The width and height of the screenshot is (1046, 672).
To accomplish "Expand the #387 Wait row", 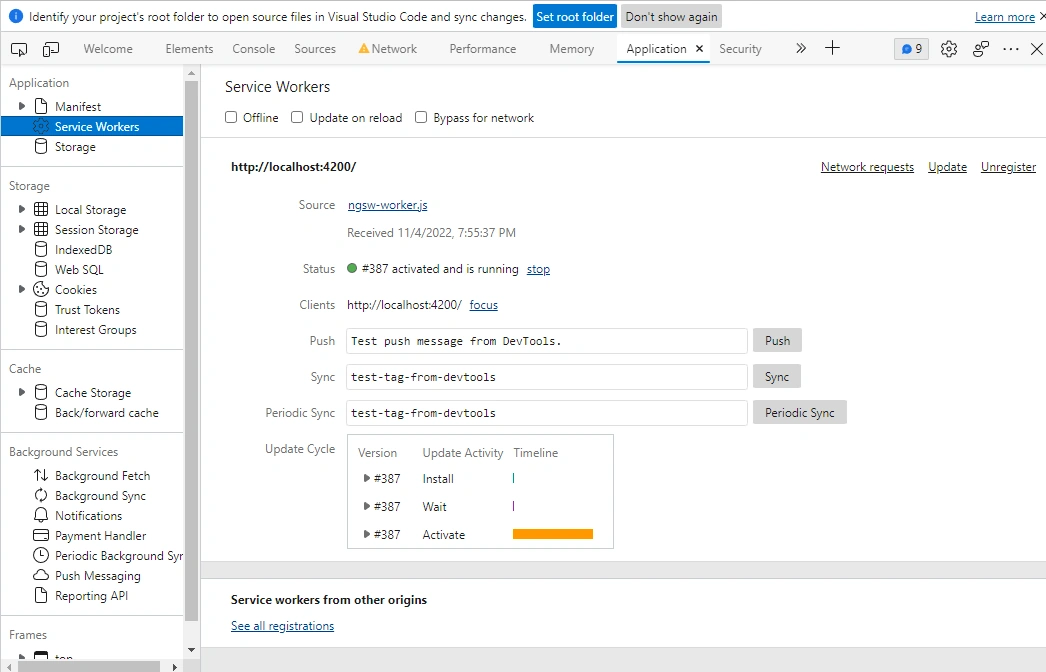I will tap(366, 507).
